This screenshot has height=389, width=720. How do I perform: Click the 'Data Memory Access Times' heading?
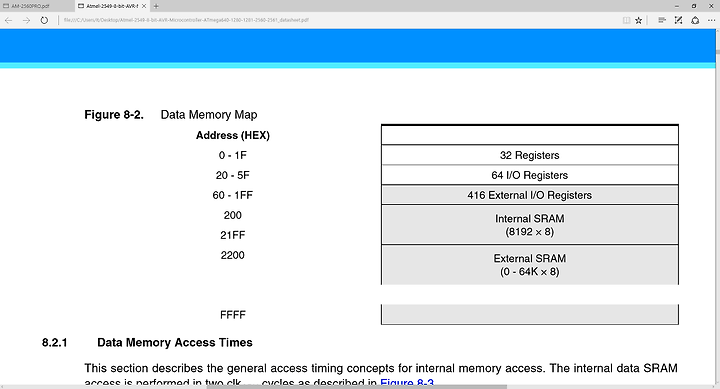(x=175, y=343)
